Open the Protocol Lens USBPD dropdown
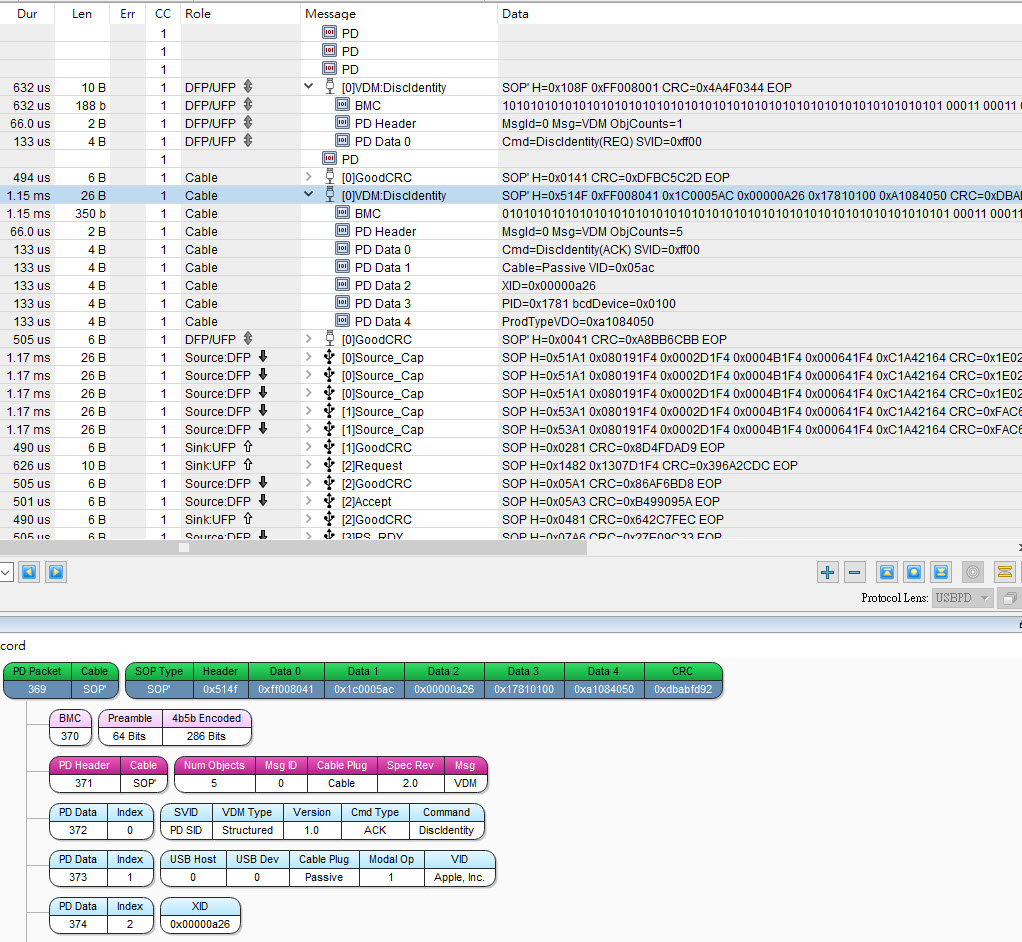 coord(963,598)
